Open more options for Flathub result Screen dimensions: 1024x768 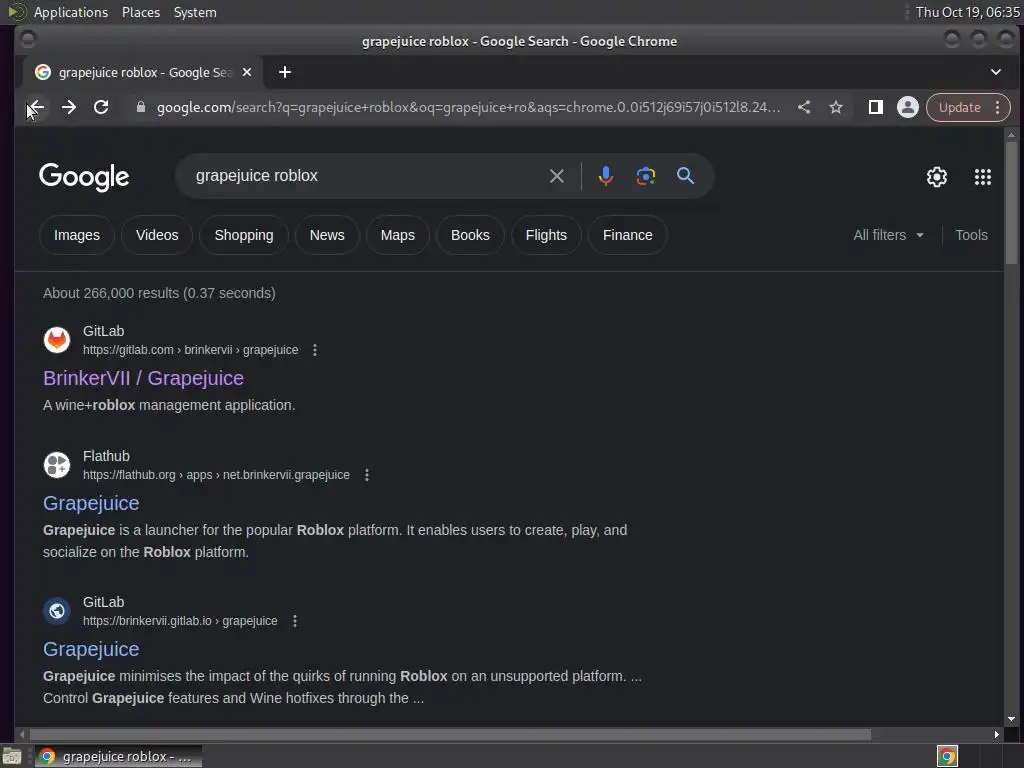coord(367,475)
